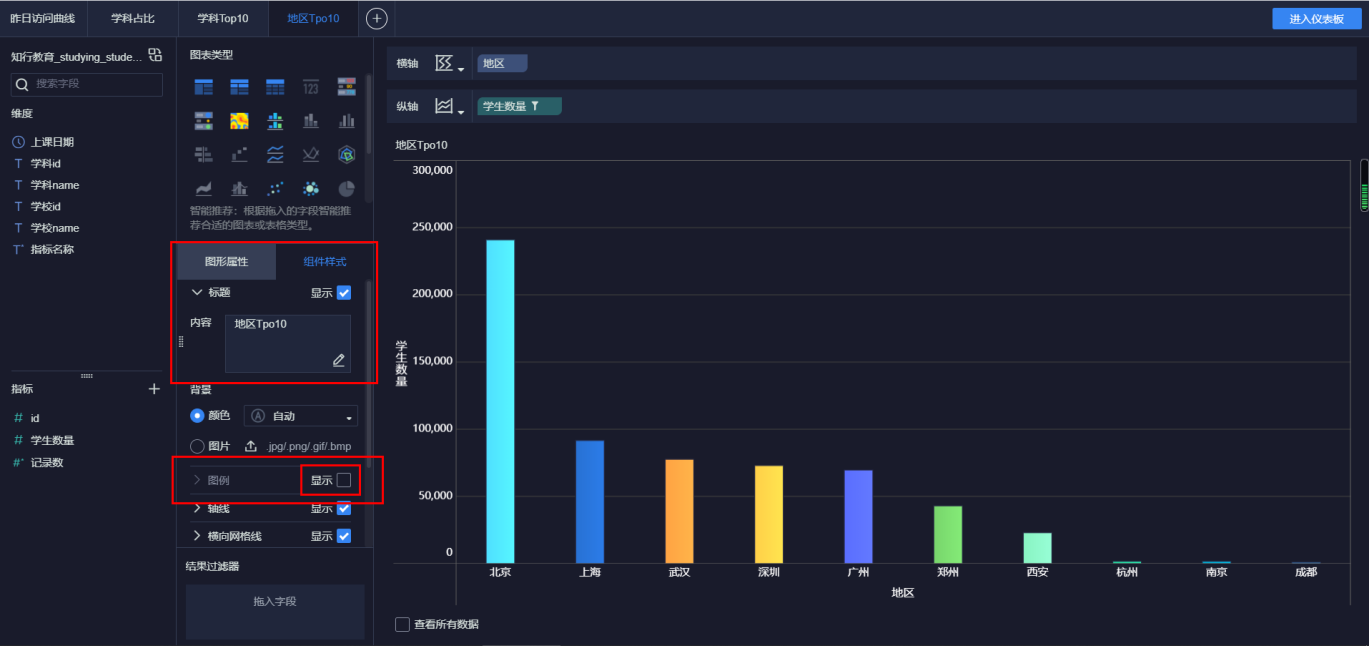Select the 地区Tpo10 tab
This screenshot has width=1369, height=646.
pos(312,19)
